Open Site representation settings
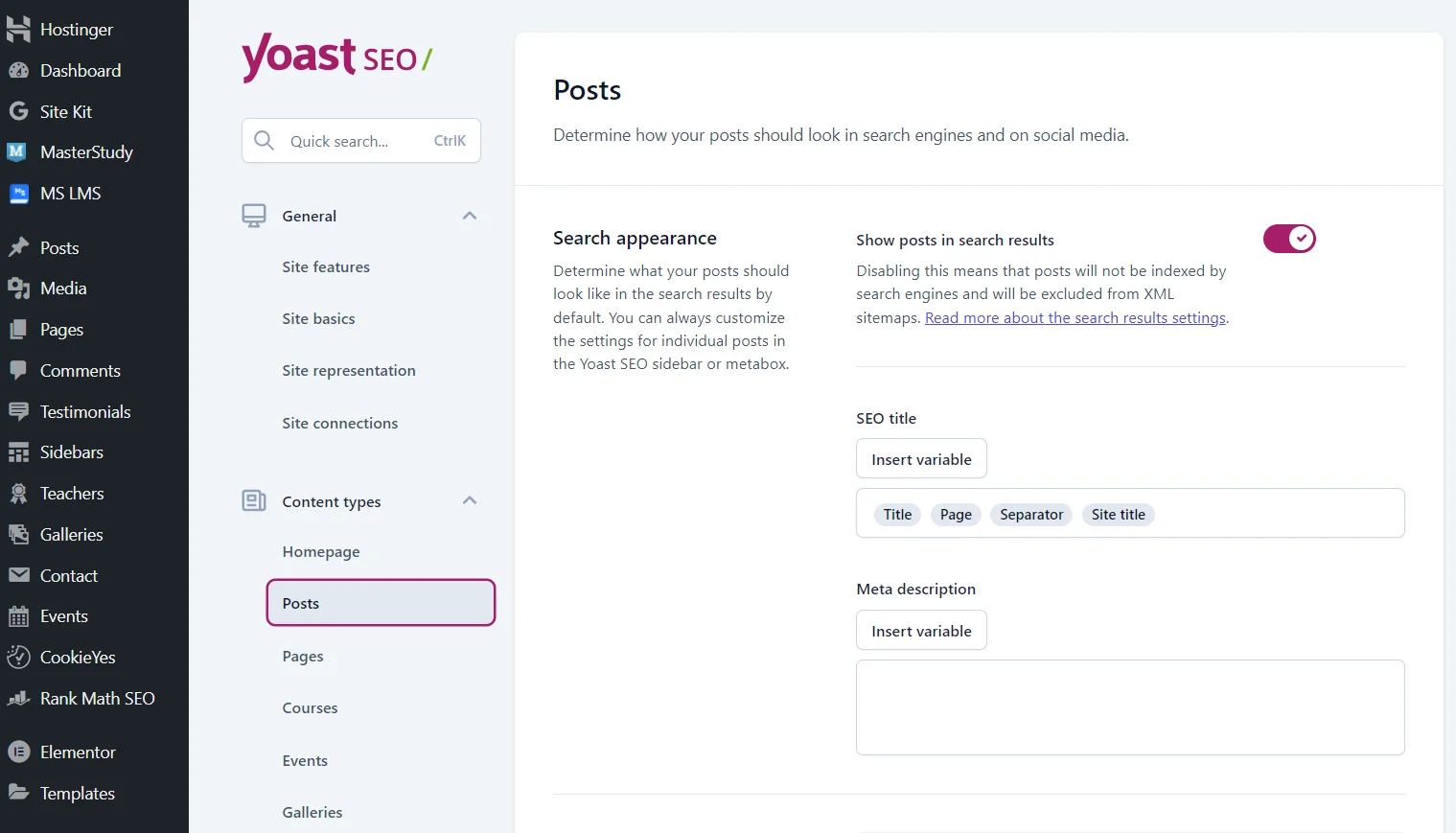The width and height of the screenshot is (1456, 833). (x=349, y=371)
